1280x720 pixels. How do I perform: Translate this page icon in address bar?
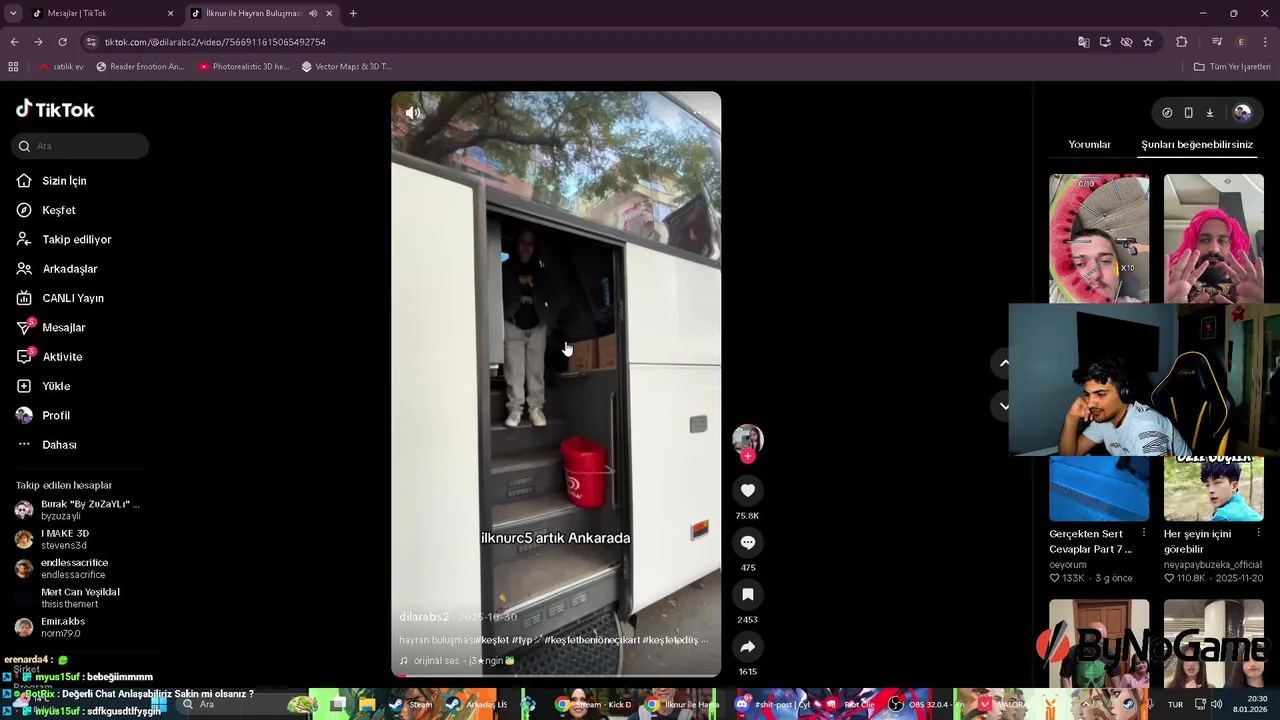click(x=1083, y=42)
